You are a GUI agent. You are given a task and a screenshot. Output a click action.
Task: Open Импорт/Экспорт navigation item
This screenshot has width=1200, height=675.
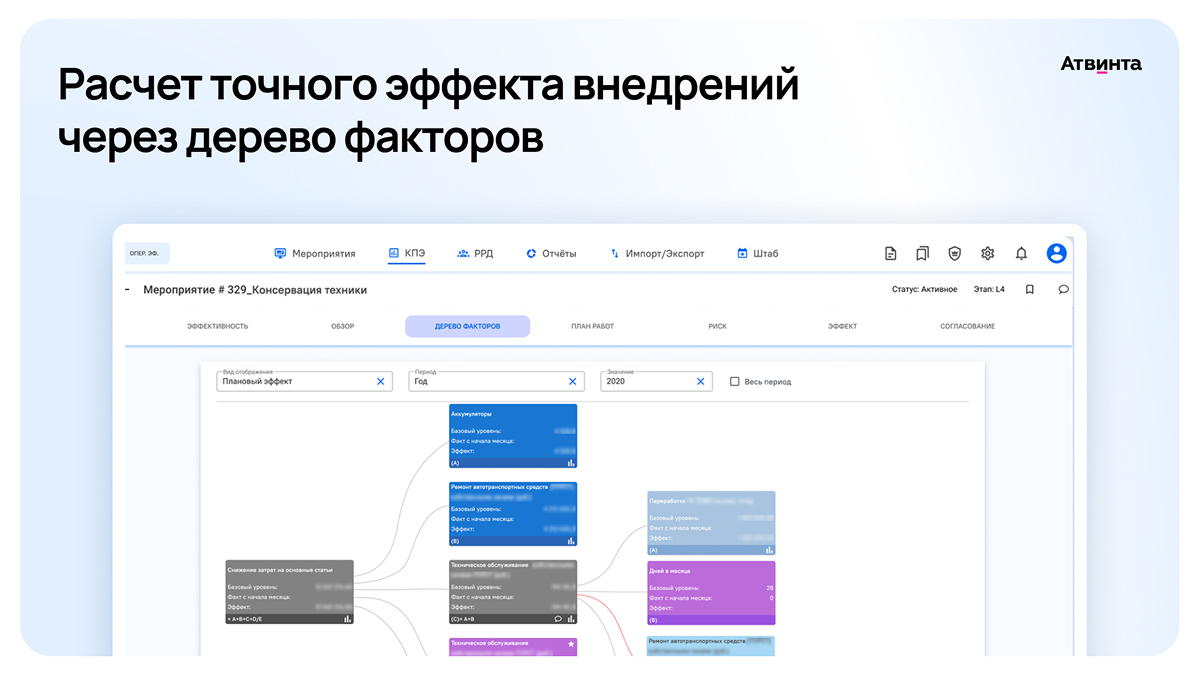[x=657, y=254]
